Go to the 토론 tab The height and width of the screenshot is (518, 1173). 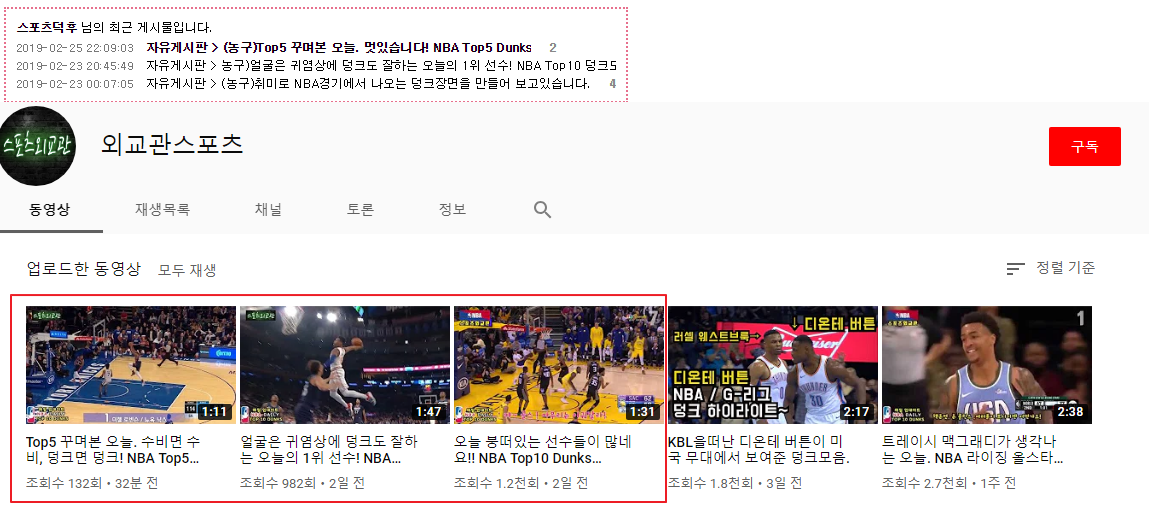360,210
